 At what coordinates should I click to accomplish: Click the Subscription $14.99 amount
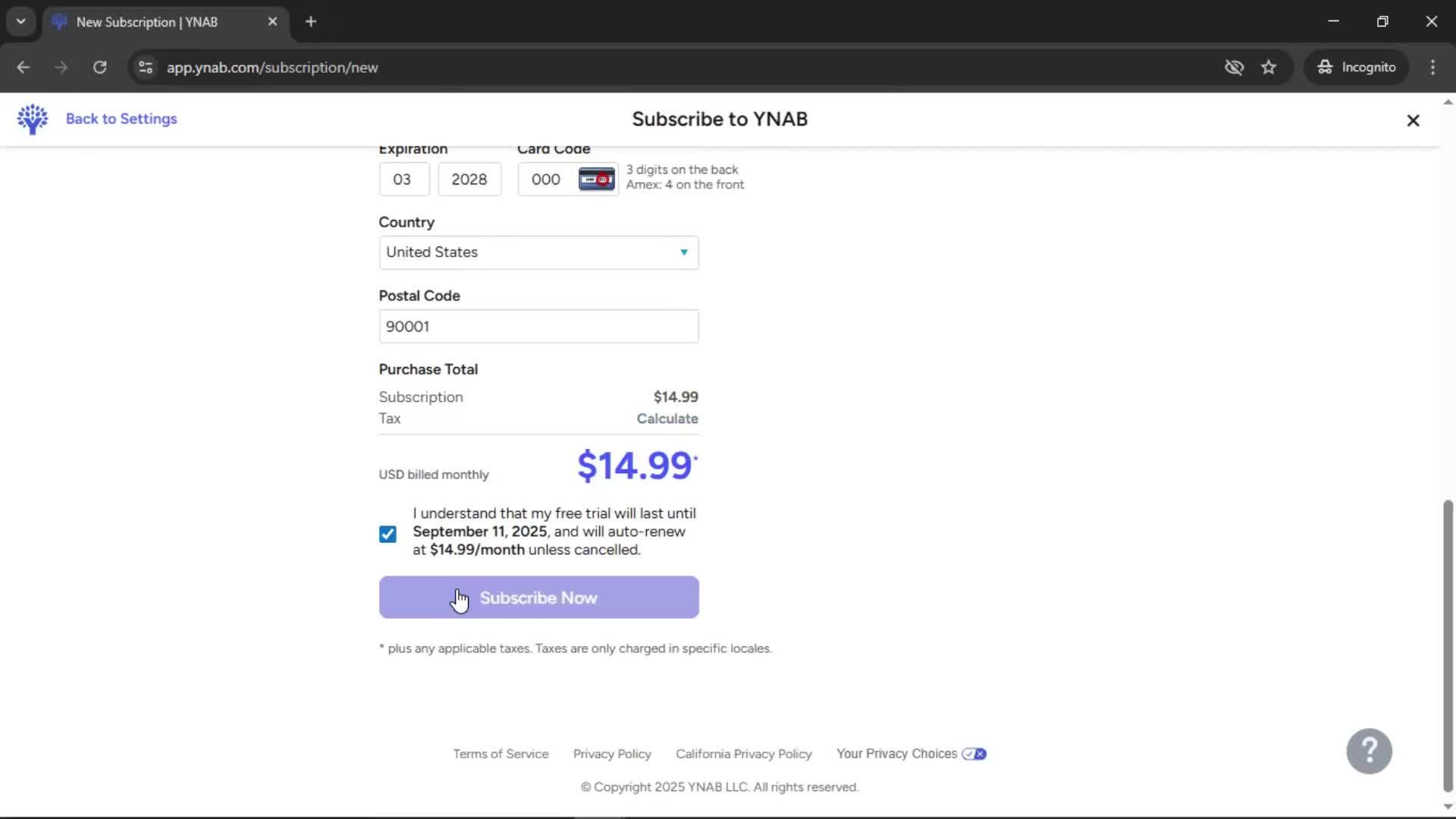676,397
